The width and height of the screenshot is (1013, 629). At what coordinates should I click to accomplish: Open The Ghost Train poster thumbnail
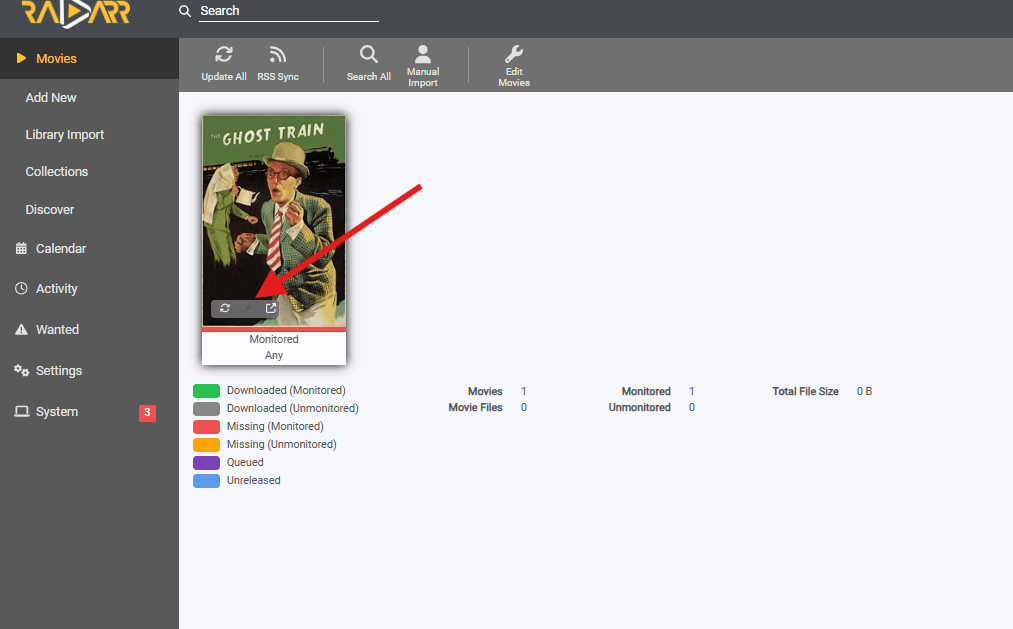point(274,221)
